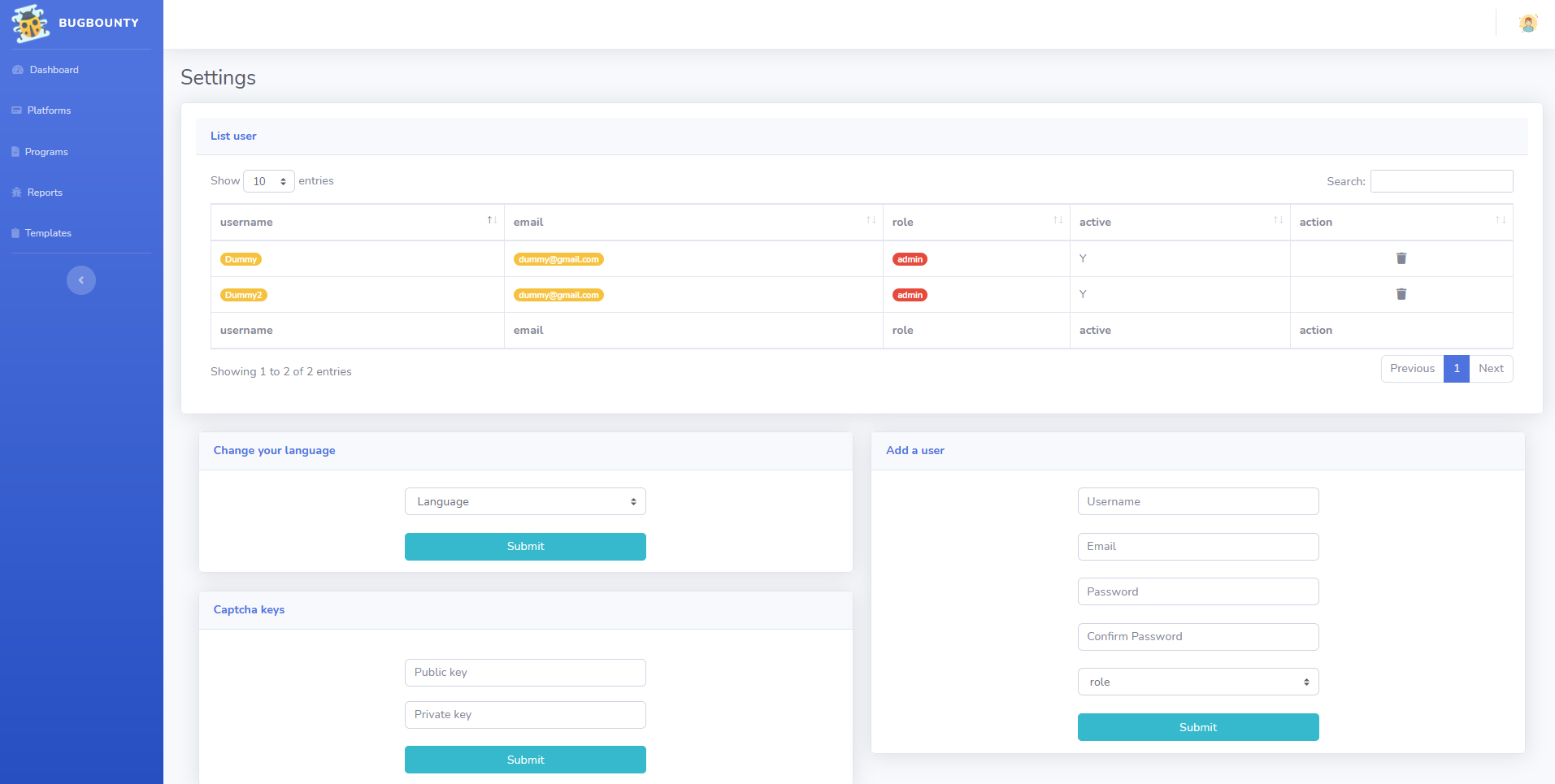Focus the Search field above the table
The width and height of the screenshot is (1555, 784).
pos(1442,181)
